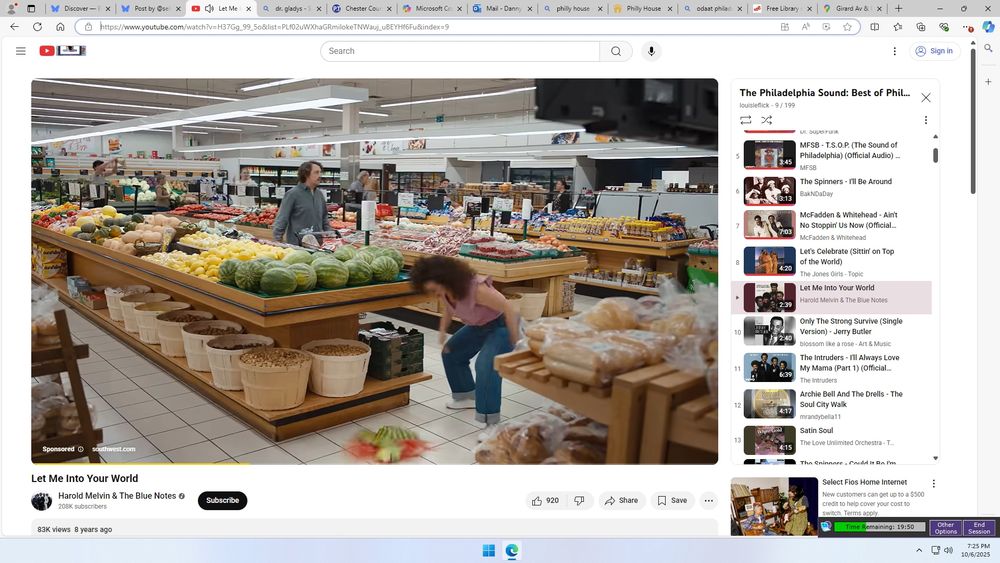The height and width of the screenshot is (563, 1000).
Task: Open volume settings in system tray
Action: [948, 550]
